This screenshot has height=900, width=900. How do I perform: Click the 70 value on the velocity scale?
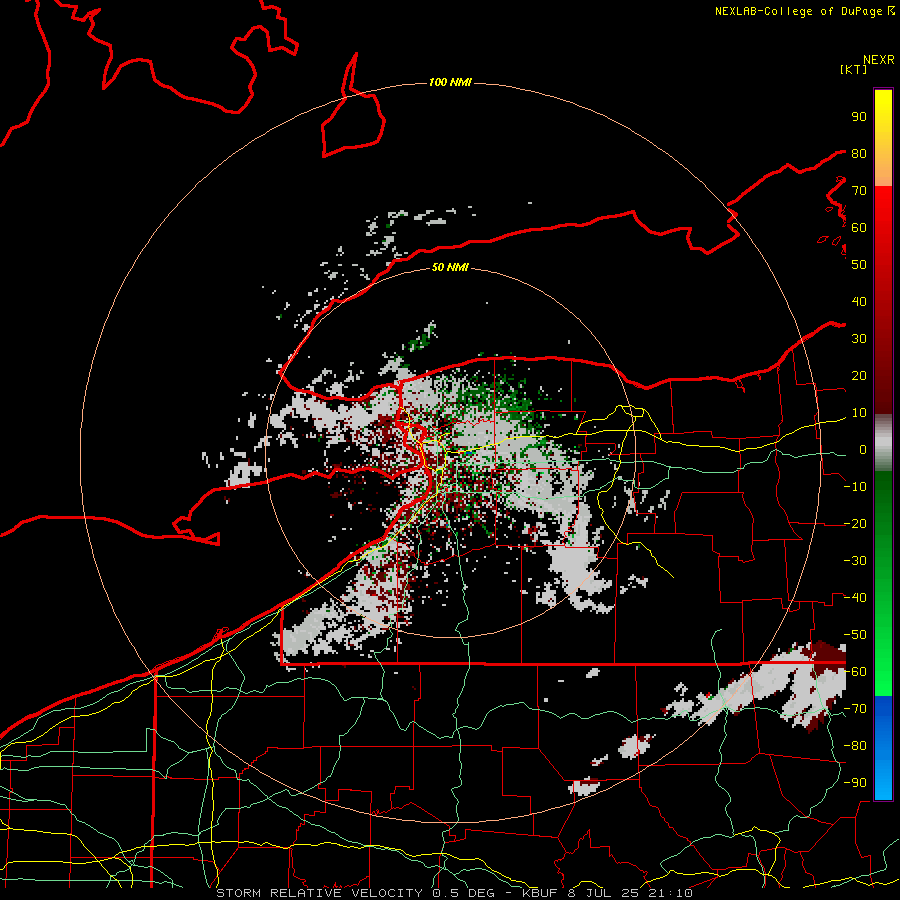pos(859,191)
